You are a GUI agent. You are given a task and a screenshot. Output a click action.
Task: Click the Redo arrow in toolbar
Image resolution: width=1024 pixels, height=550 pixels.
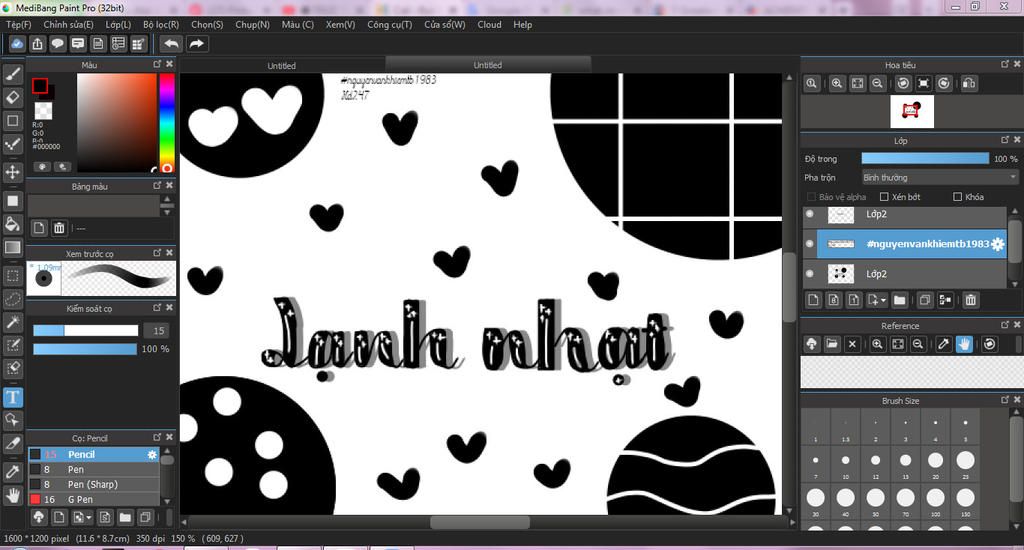click(196, 44)
